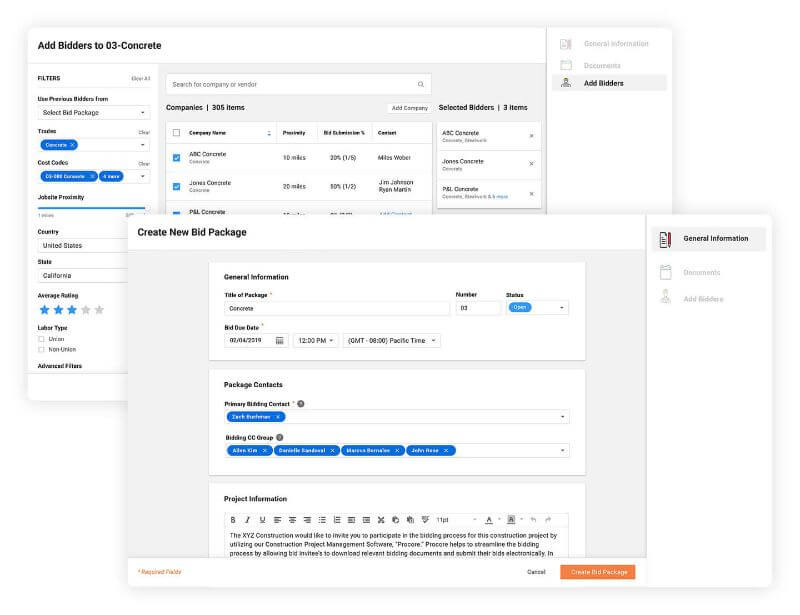
Task: Set average rating to five stars
Action: pos(99,310)
